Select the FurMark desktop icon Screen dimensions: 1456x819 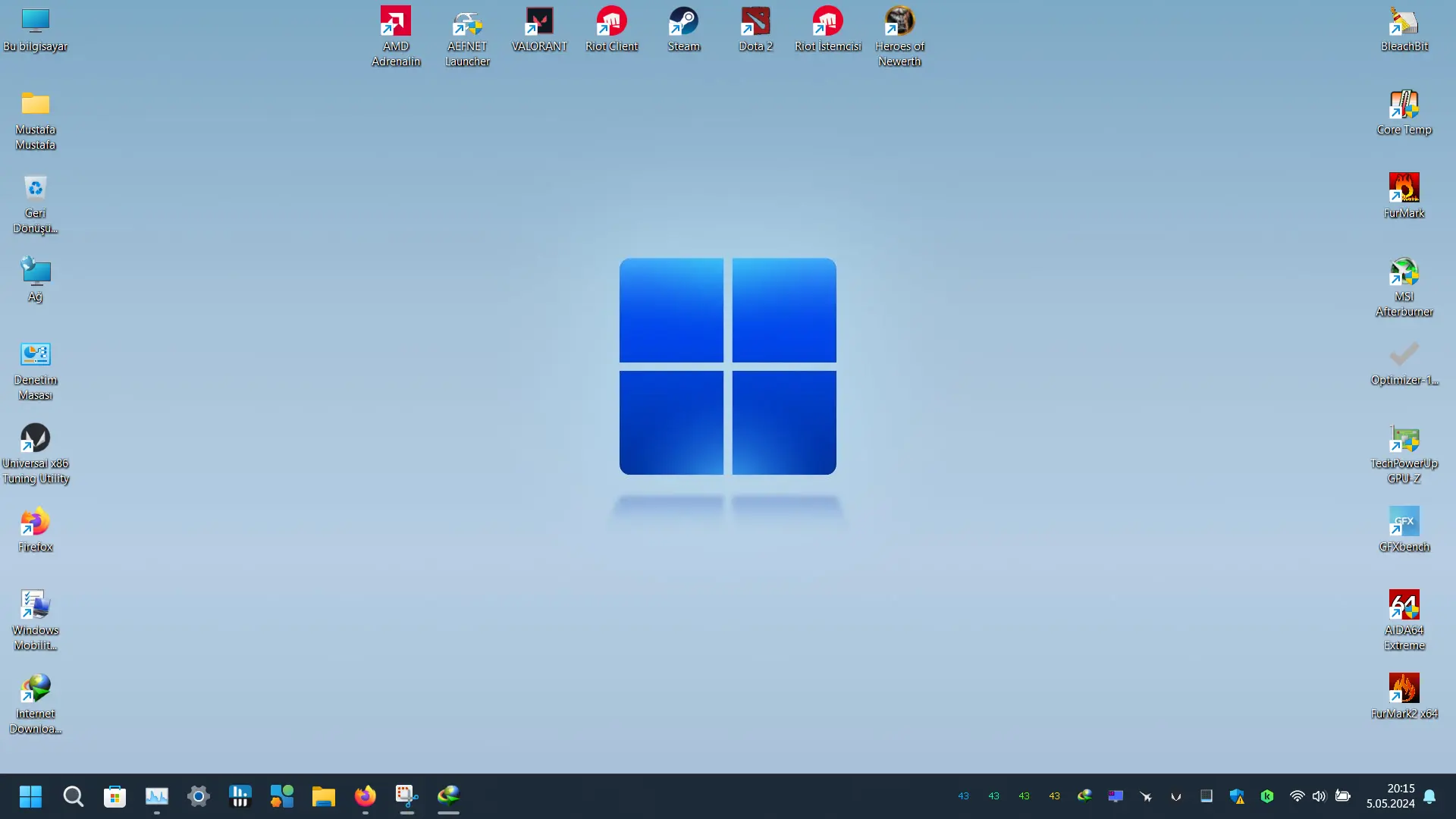click(x=1404, y=196)
